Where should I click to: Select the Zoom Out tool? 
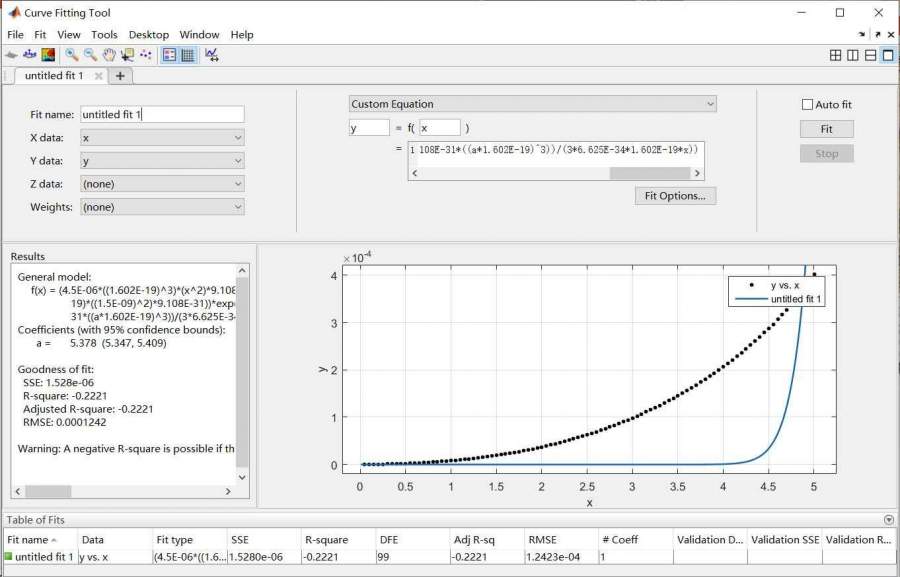(90, 55)
